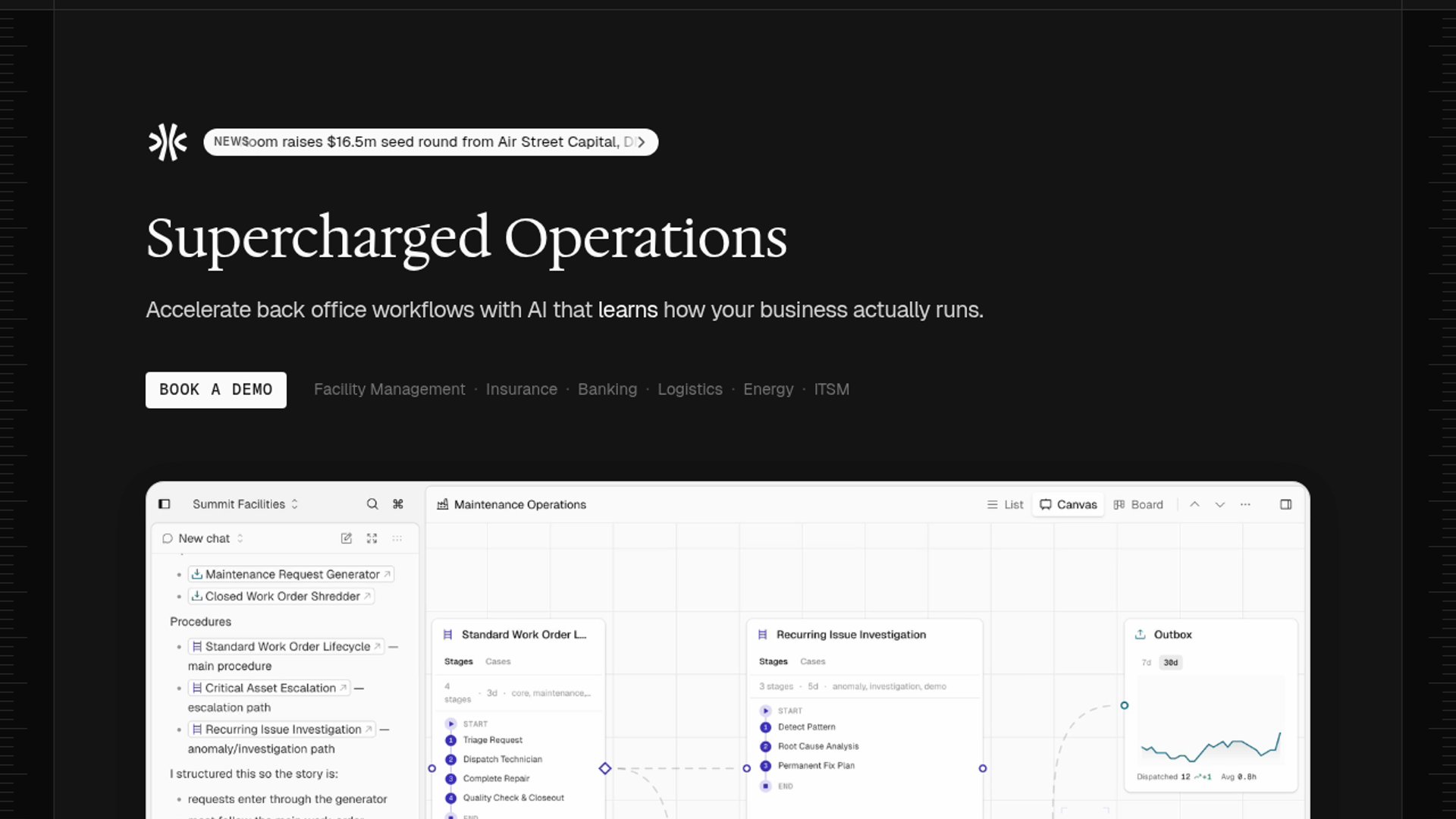Toggle the right side panel icon
This screenshot has width=1456, height=819.
coord(1286,504)
